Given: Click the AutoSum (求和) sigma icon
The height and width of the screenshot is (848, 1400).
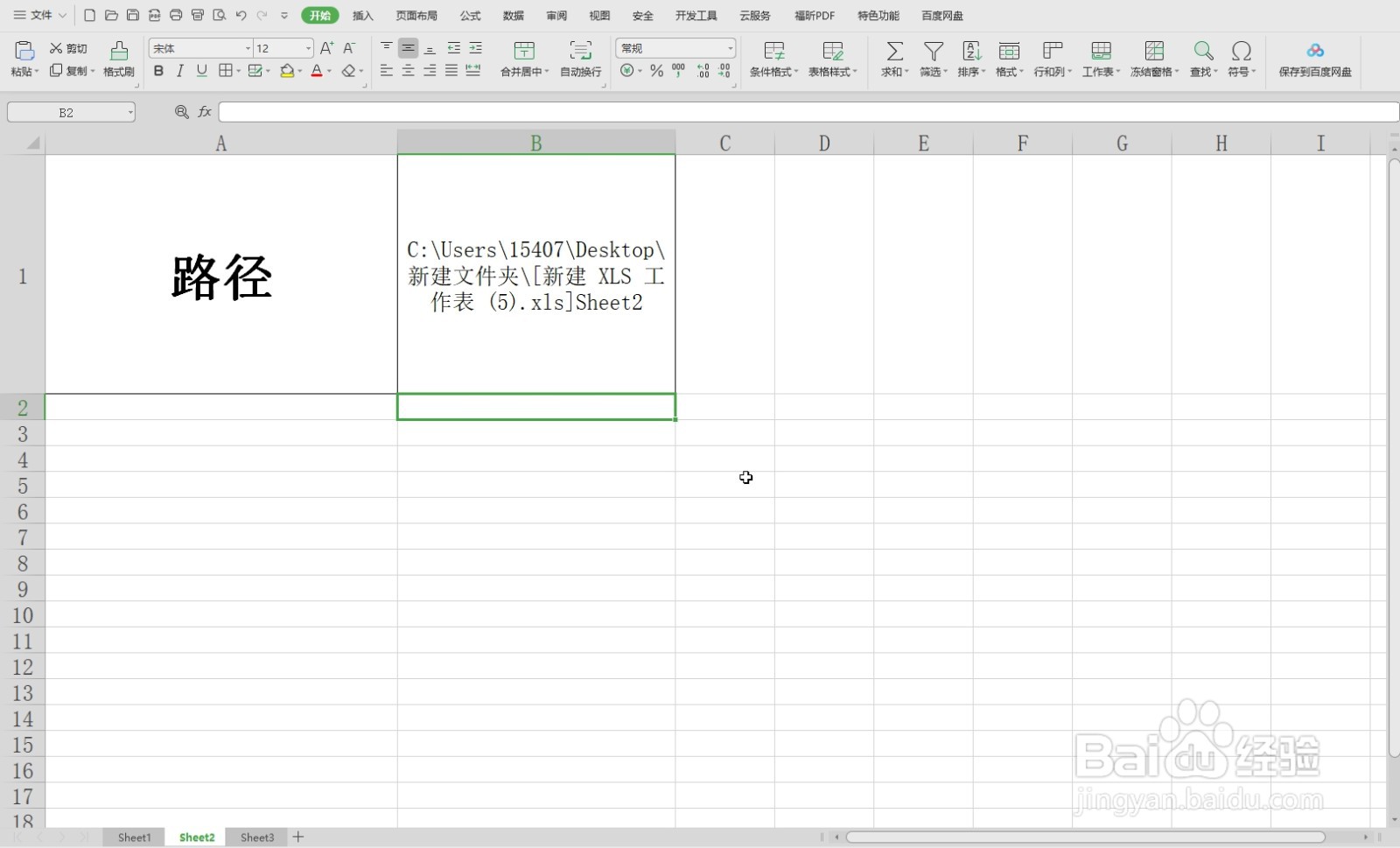Looking at the screenshot, I should pos(894,51).
